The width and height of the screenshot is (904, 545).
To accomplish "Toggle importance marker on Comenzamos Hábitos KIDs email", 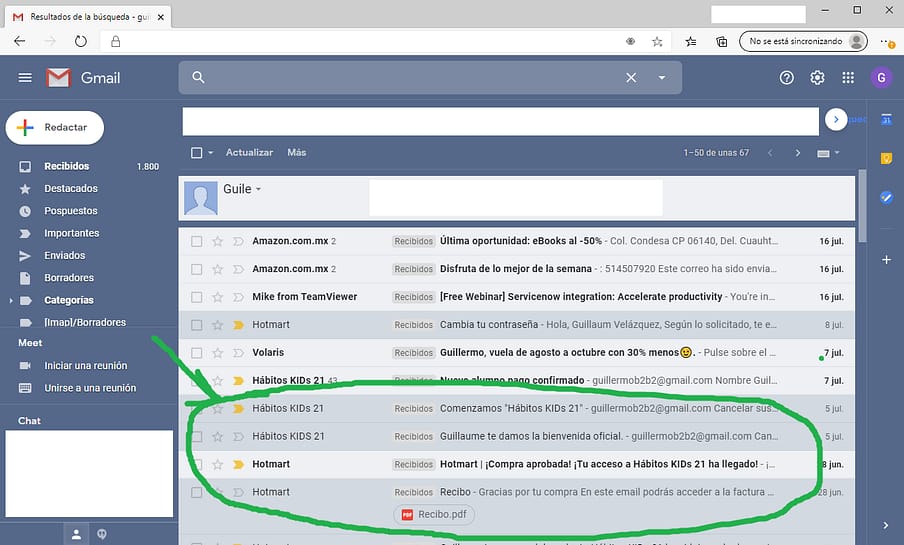I will tap(238, 408).
